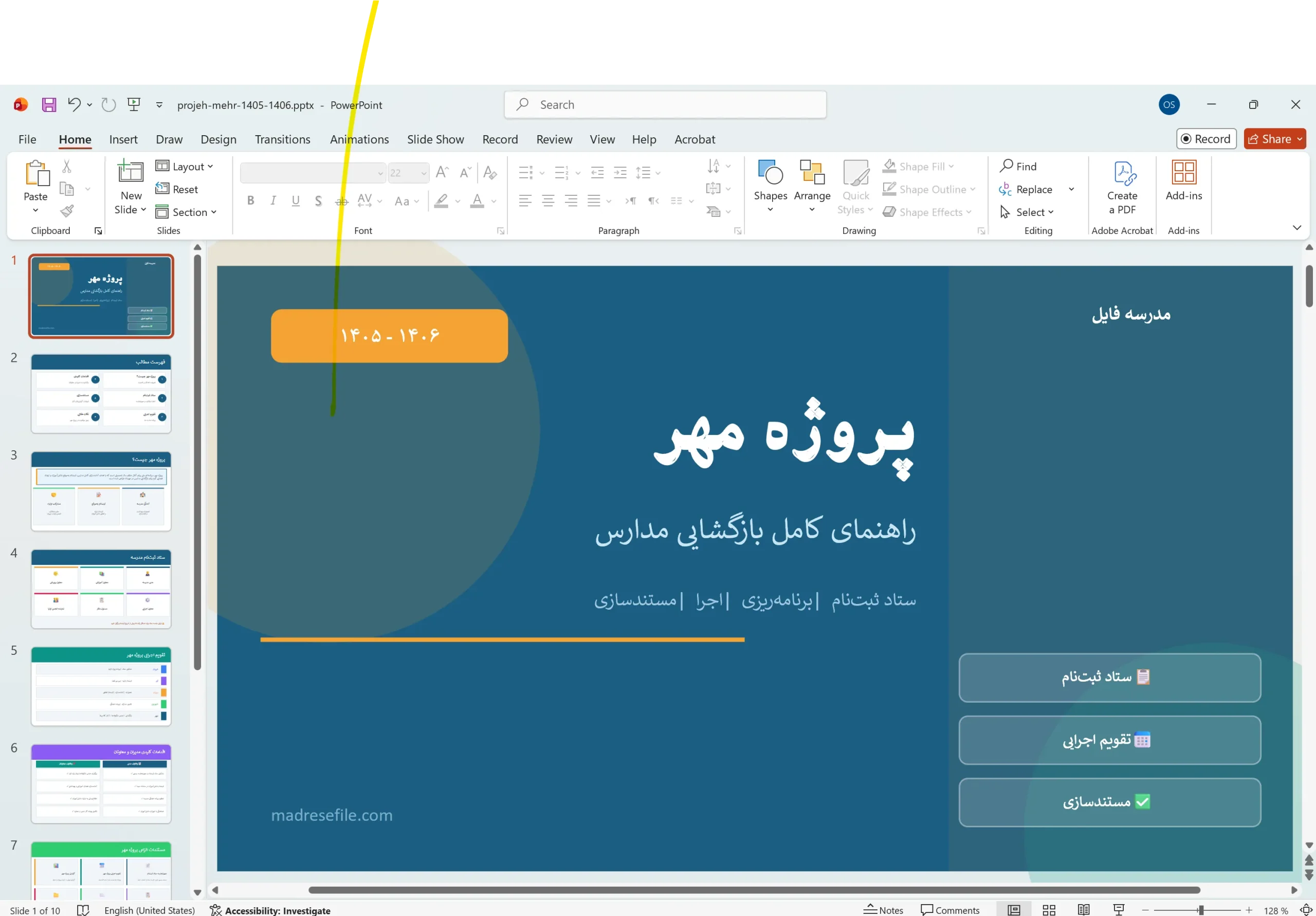The width and height of the screenshot is (1316, 916).
Task: Toggle the Comments pane
Action: [x=950, y=910]
